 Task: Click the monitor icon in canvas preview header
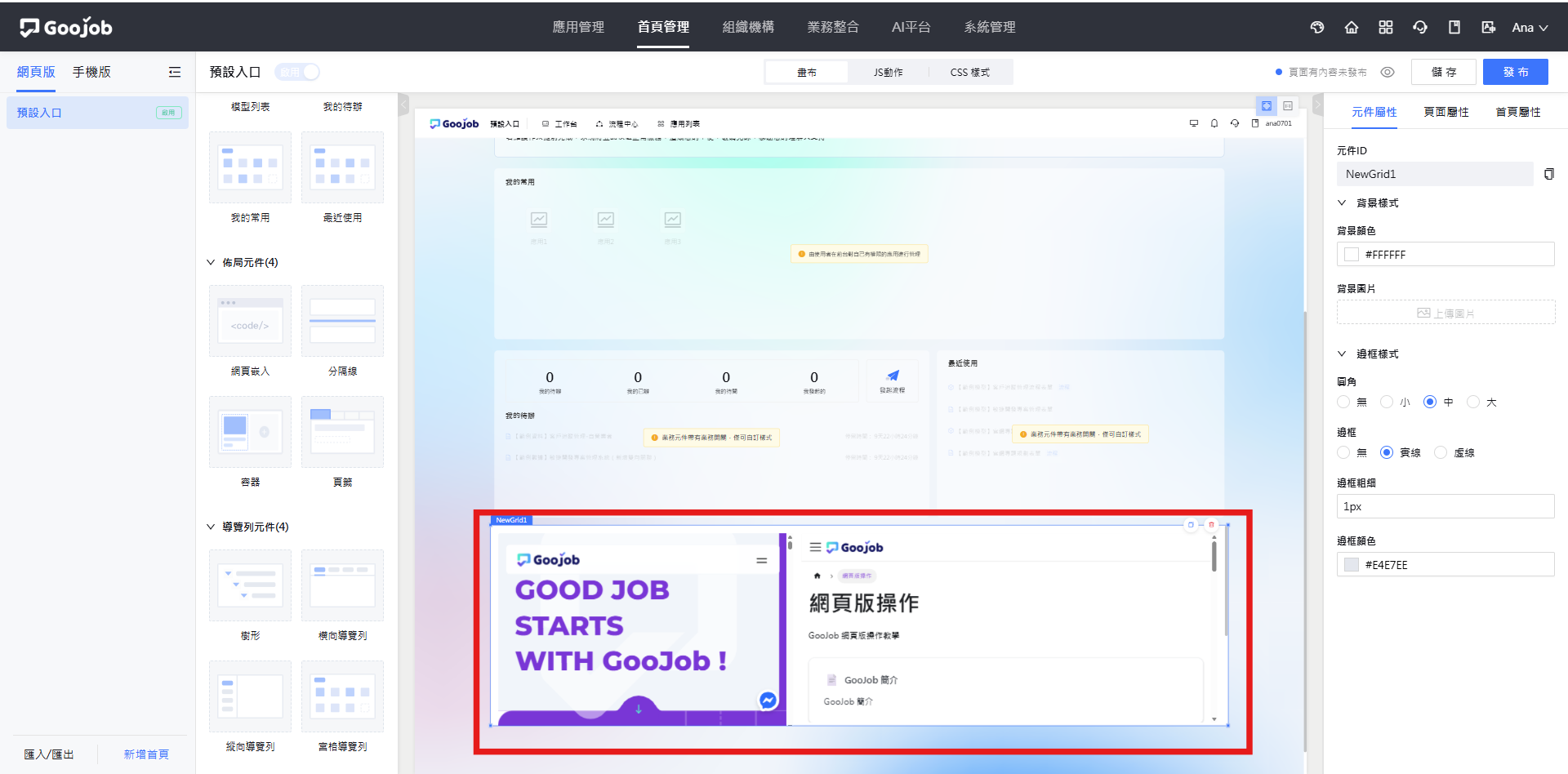tap(1194, 123)
